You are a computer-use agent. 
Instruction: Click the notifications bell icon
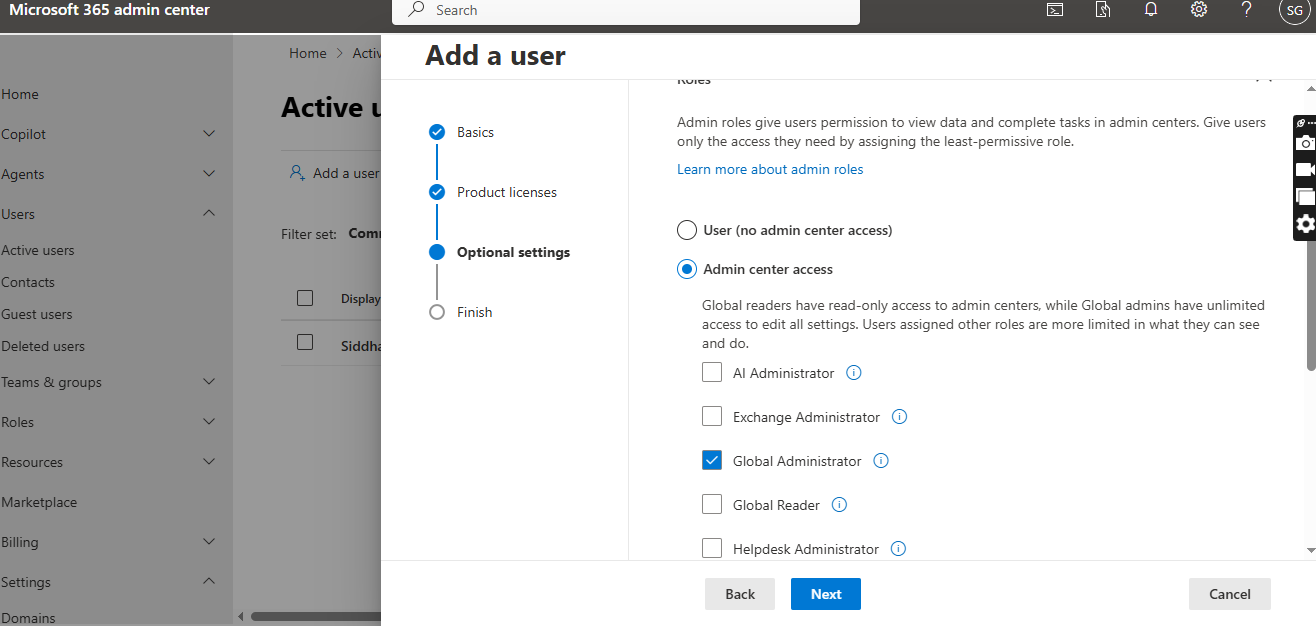coord(1151,10)
